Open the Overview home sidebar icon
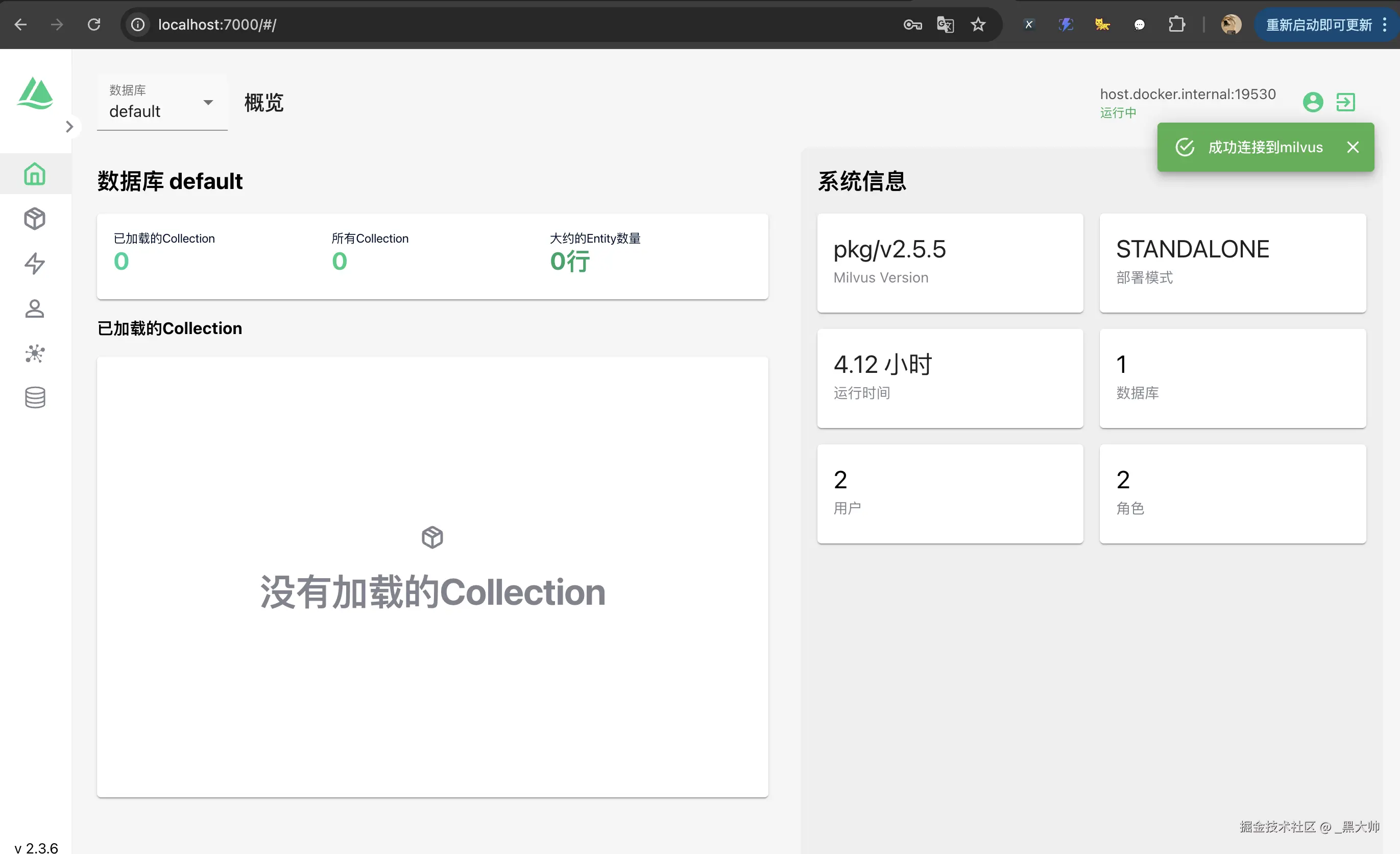 point(35,174)
